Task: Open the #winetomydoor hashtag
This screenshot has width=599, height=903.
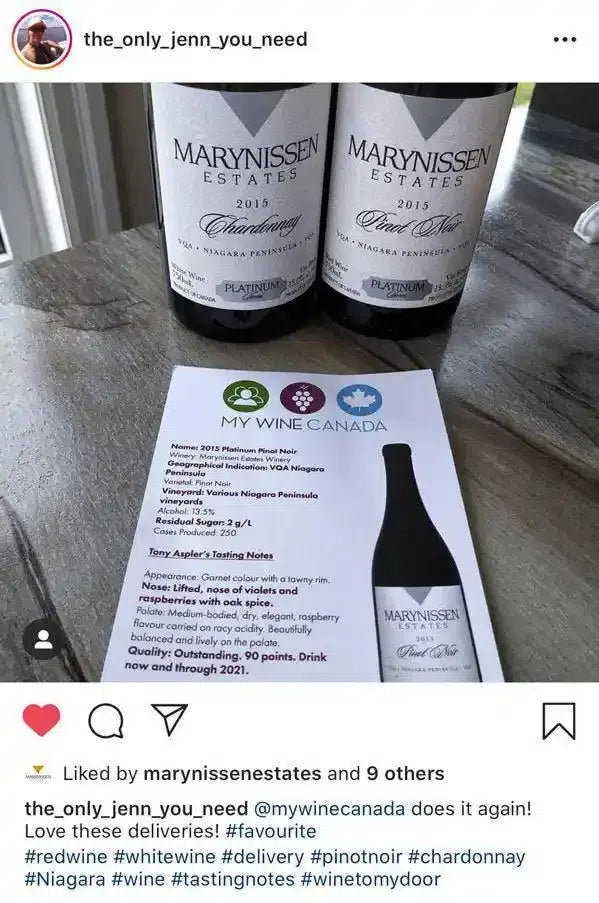Action: click(x=370, y=879)
